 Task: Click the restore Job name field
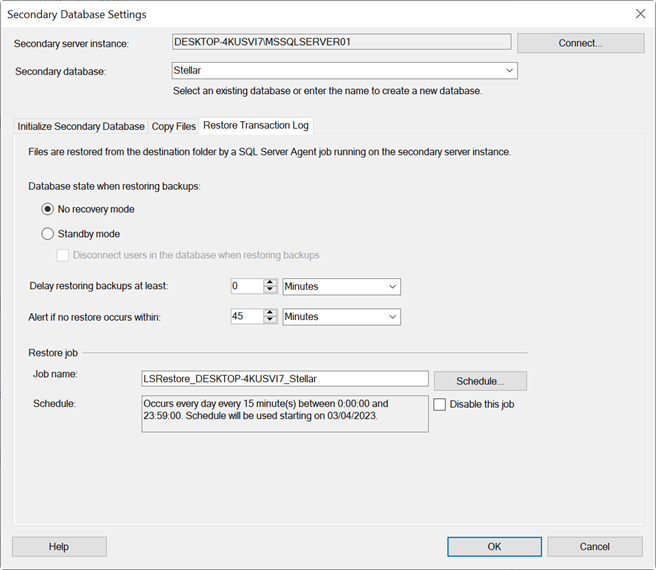(285, 379)
